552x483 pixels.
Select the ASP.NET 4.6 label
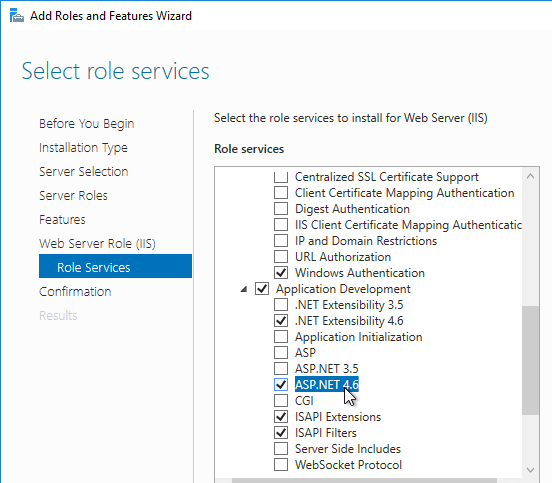pyautogui.click(x=327, y=384)
